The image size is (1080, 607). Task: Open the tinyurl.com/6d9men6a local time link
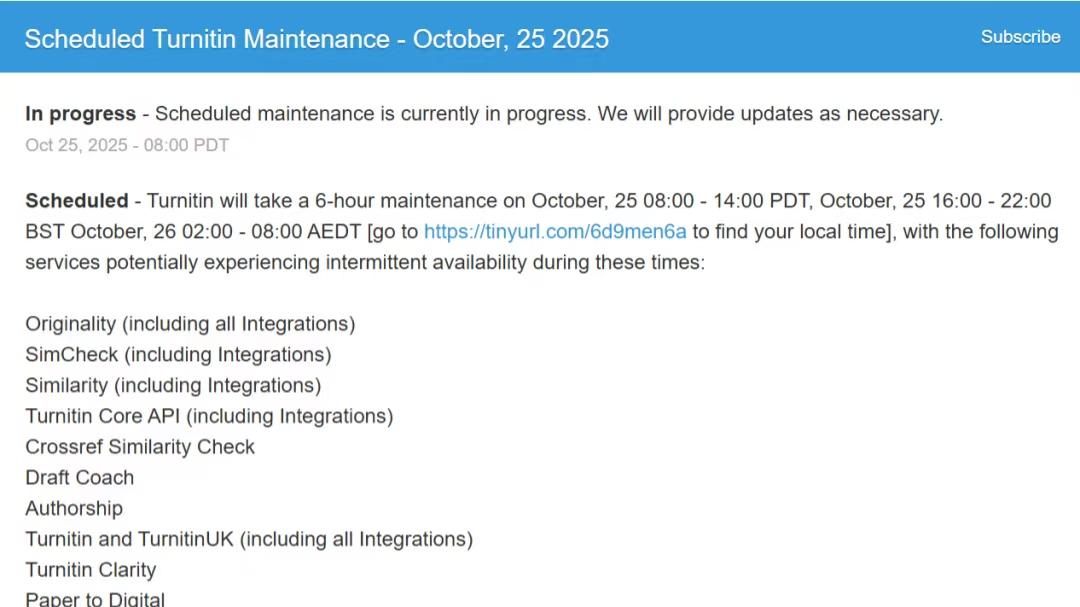(x=555, y=232)
